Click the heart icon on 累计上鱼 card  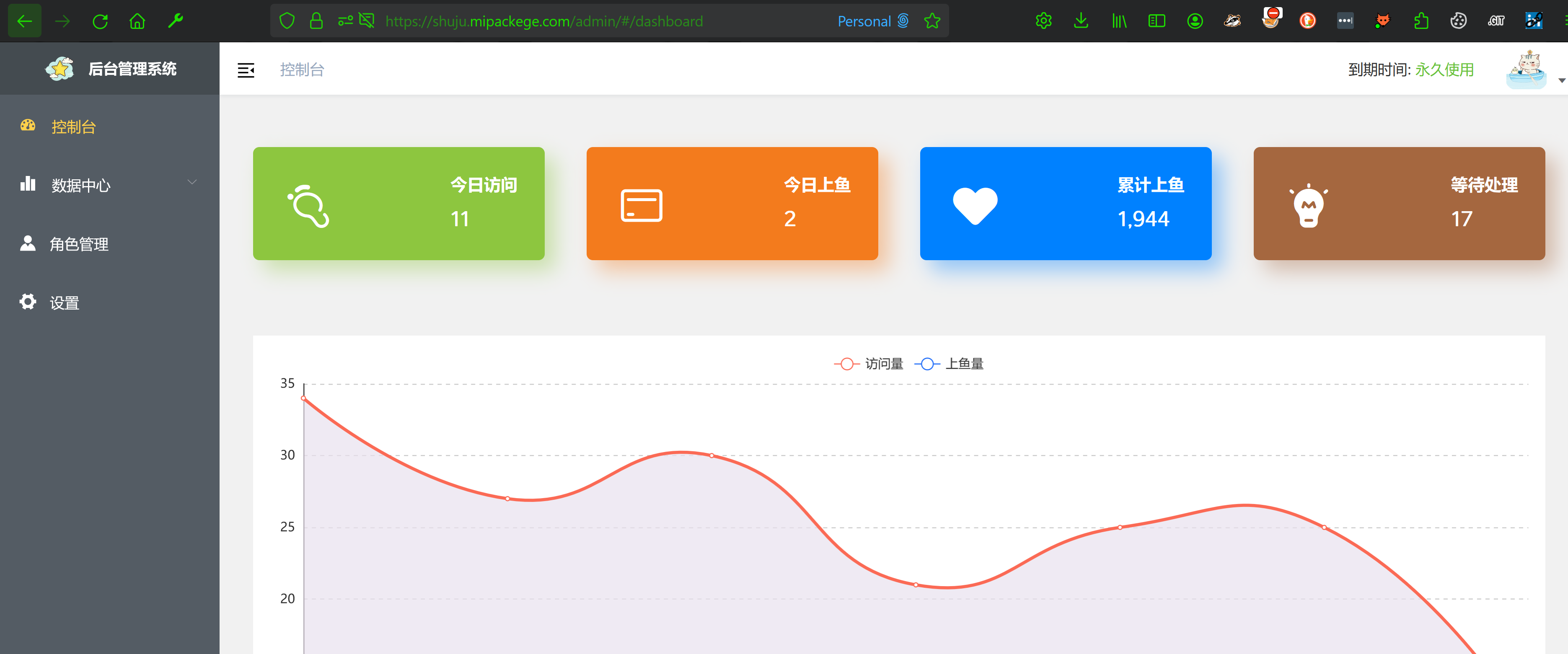click(975, 205)
